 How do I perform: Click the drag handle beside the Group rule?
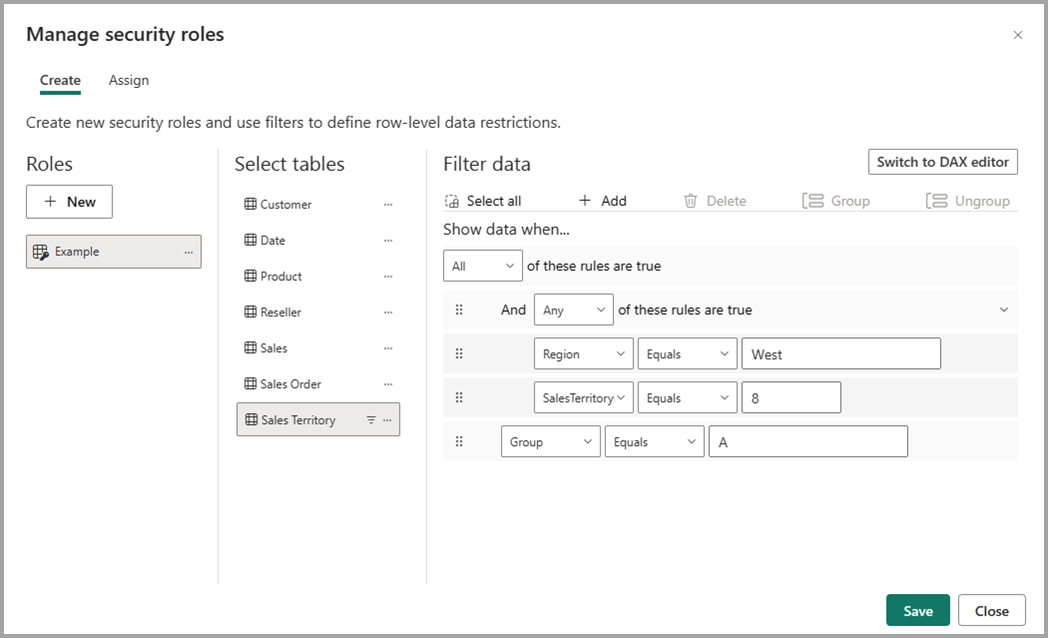point(459,442)
